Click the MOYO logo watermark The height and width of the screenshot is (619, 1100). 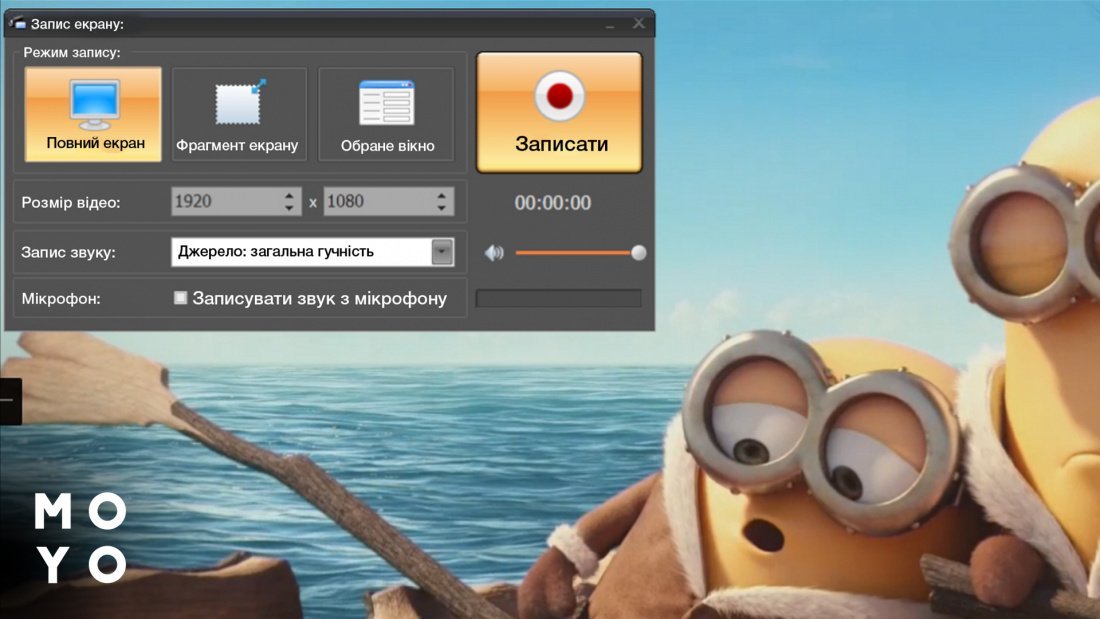[80, 539]
